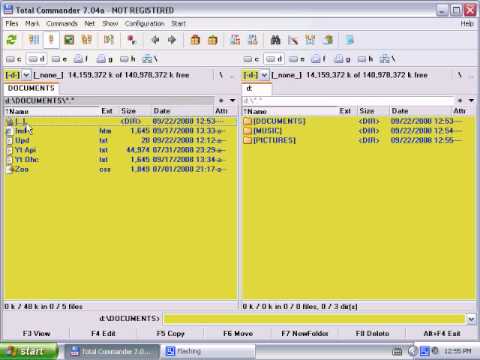
Task: Open right panel directory history arrow
Action: [471, 100]
